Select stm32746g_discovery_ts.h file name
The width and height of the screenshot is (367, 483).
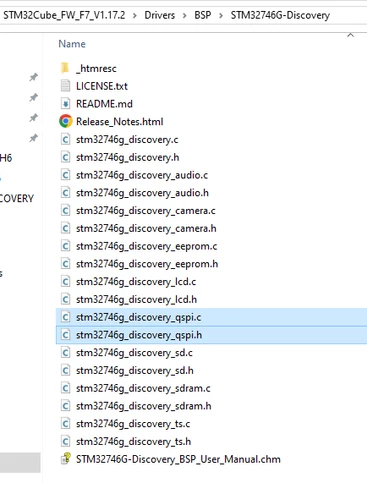pyautogui.click(x=133, y=442)
